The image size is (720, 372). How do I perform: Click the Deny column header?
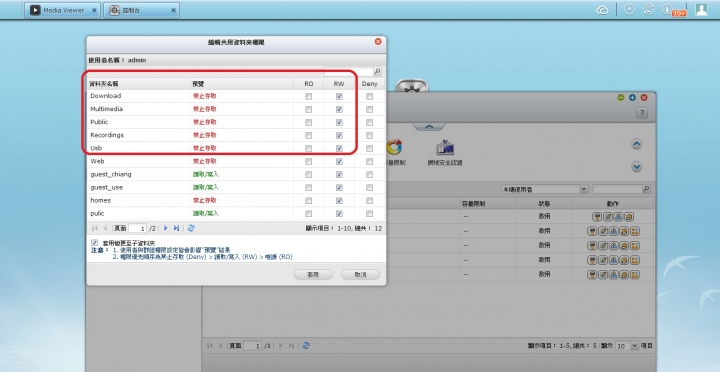(x=369, y=84)
